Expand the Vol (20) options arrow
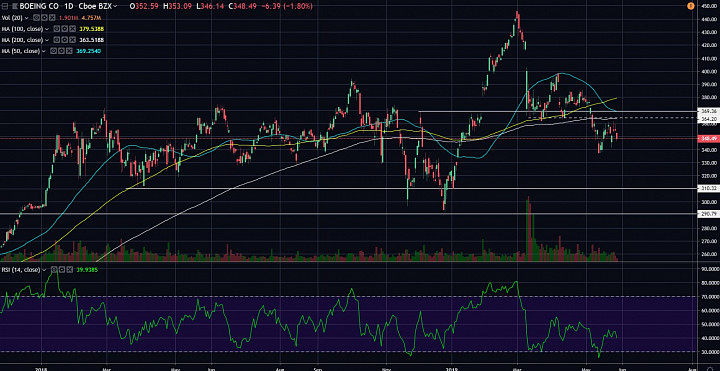This screenshot has height=371, width=720. pyautogui.click(x=27, y=18)
